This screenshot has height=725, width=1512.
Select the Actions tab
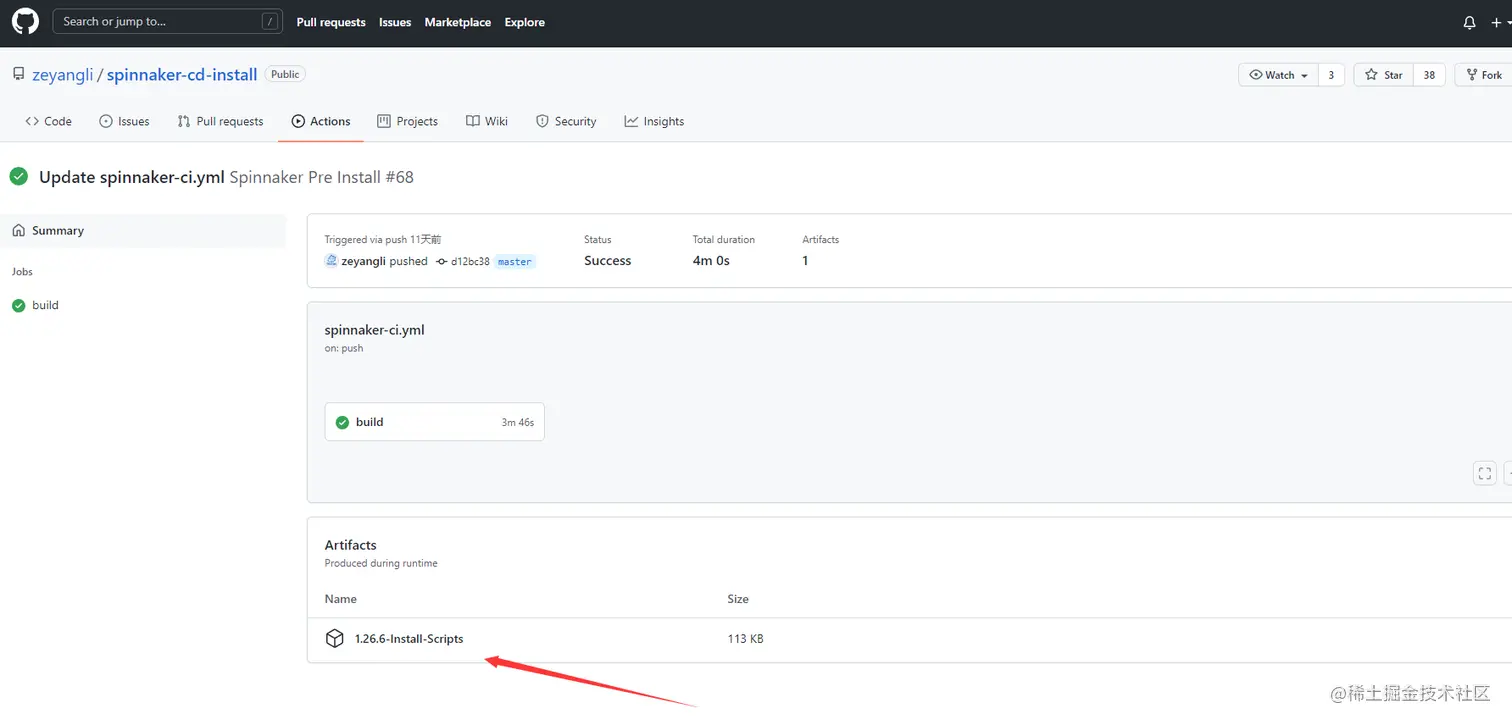pos(321,121)
